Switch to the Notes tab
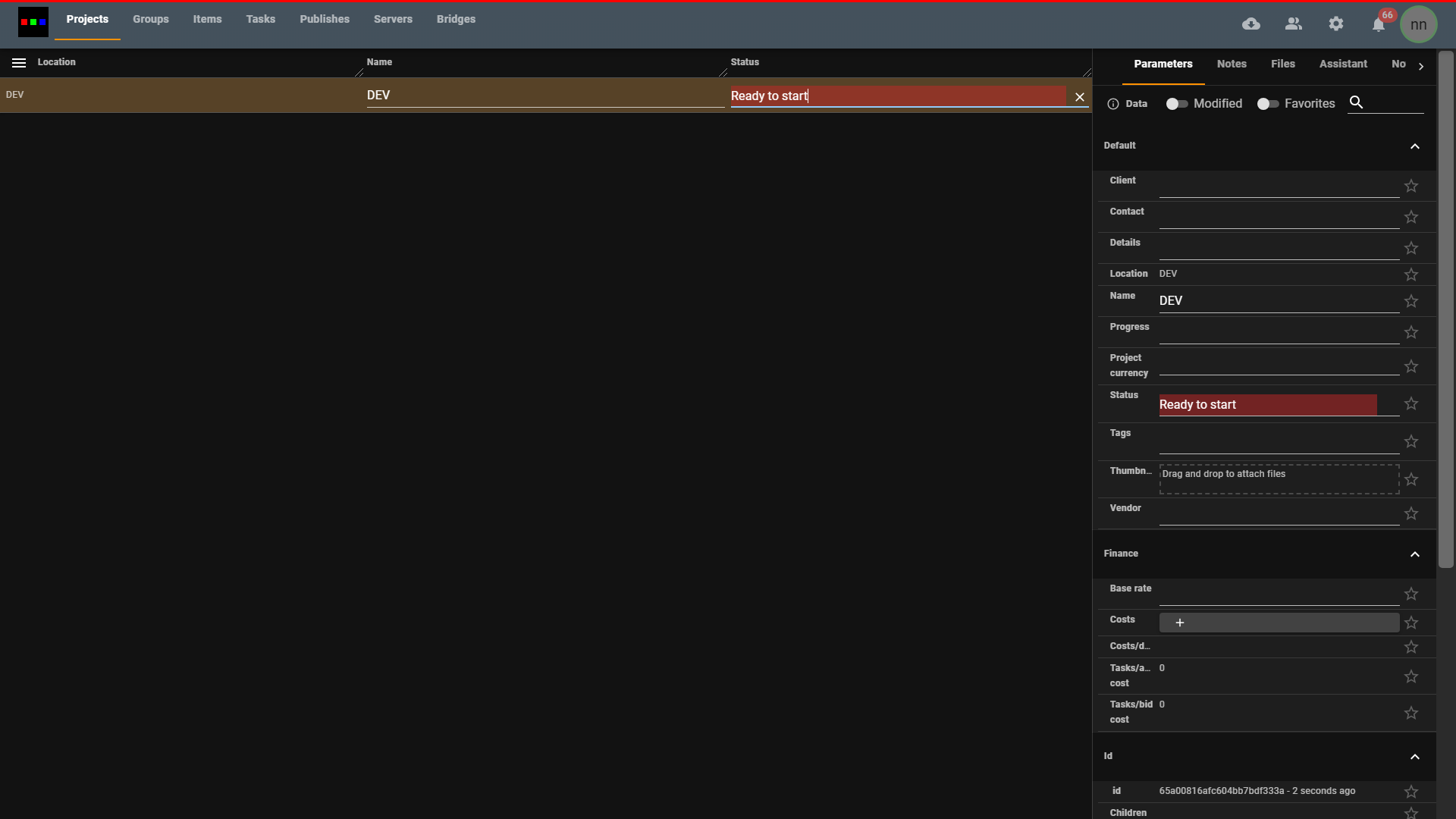Viewport: 1456px width, 819px height. click(1231, 64)
